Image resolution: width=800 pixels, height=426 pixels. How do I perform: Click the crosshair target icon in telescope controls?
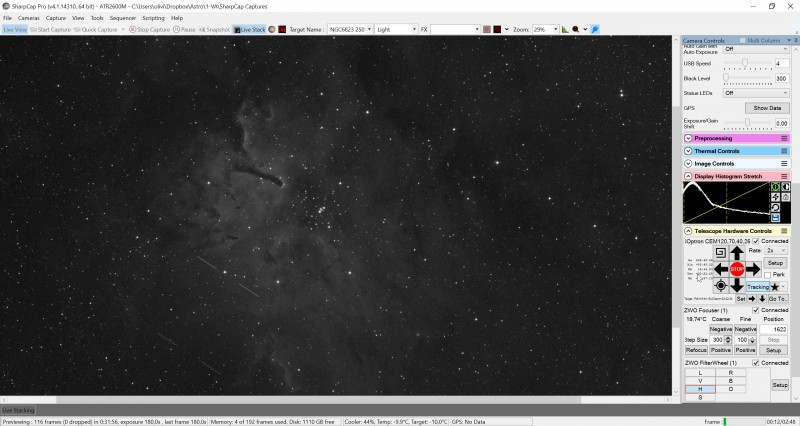click(720, 285)
